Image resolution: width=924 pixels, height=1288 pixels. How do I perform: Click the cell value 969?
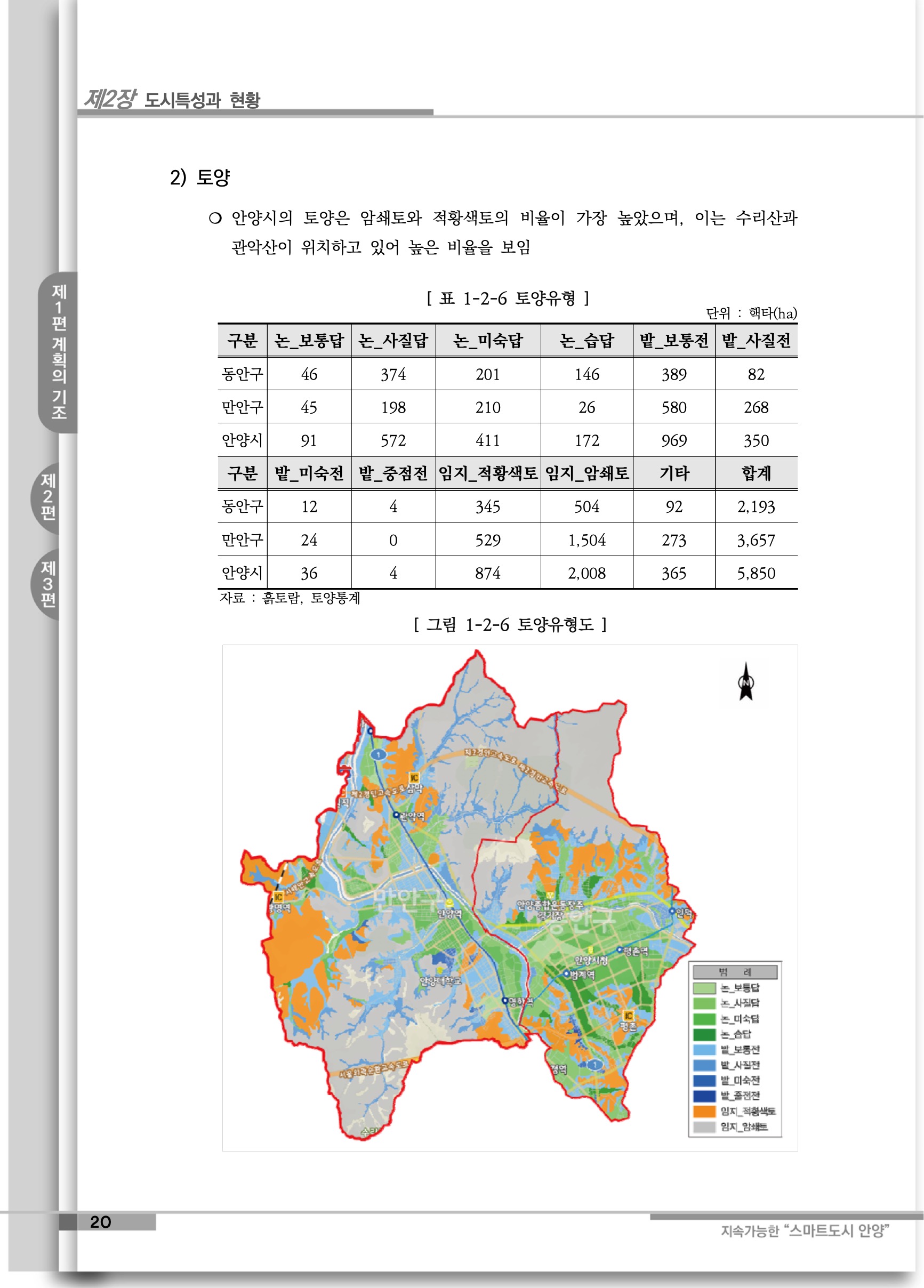[x=674, y=441]
